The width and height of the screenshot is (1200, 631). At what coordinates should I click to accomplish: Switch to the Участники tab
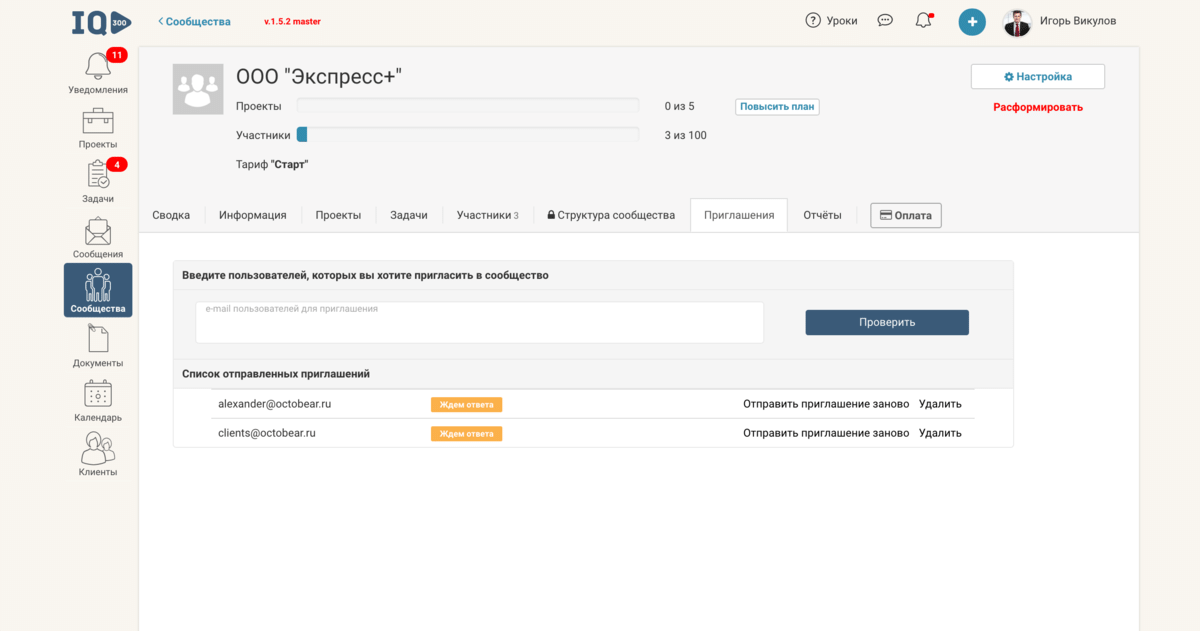coord(487,215)
